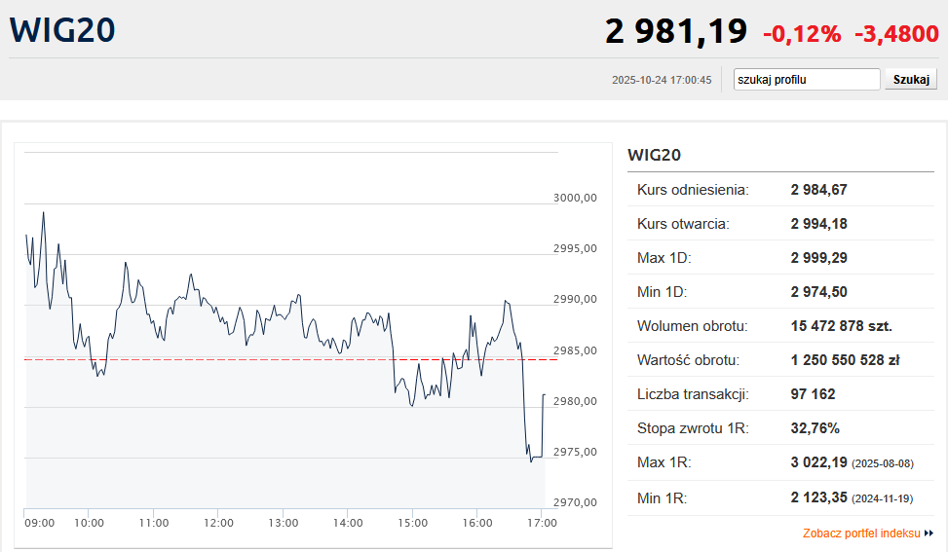This screenshot has height=552, width=948.
Task: Click the chart's lowest dip just before 17:00
Action: click(x=531, y=460)
